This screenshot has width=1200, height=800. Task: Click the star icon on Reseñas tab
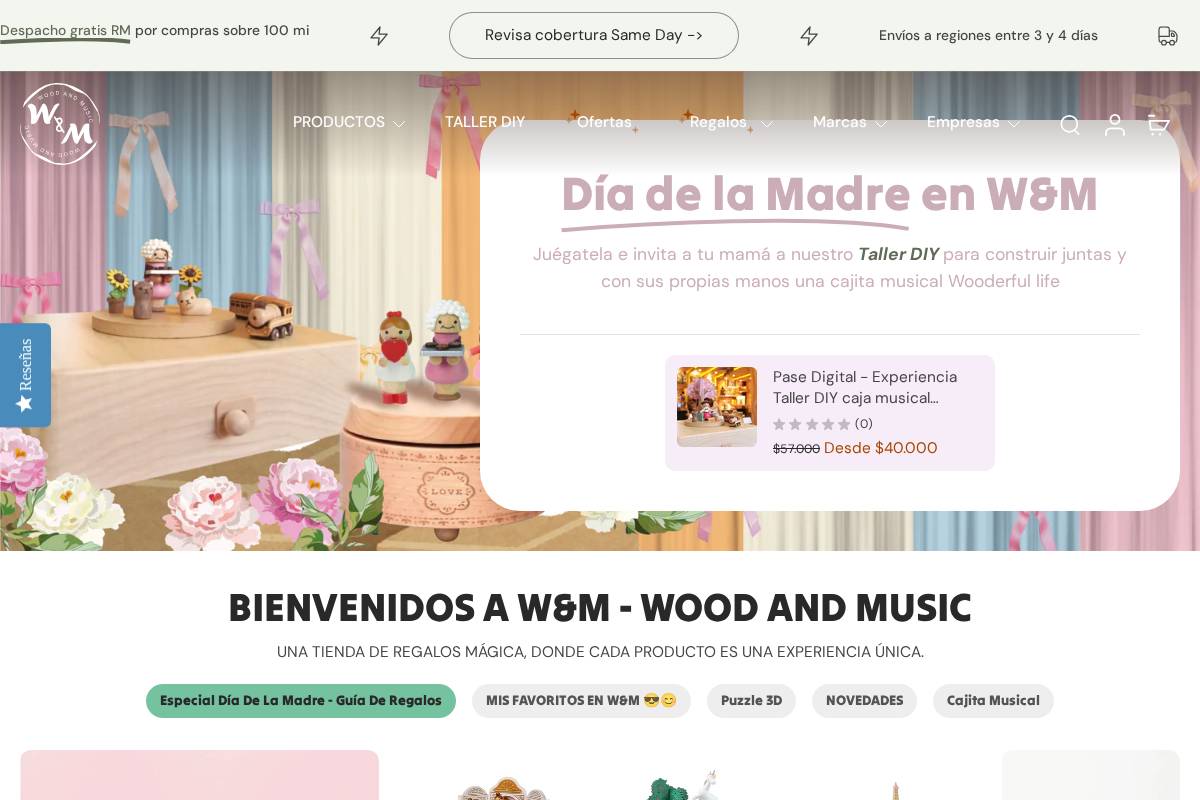click(x=25, y=403)
